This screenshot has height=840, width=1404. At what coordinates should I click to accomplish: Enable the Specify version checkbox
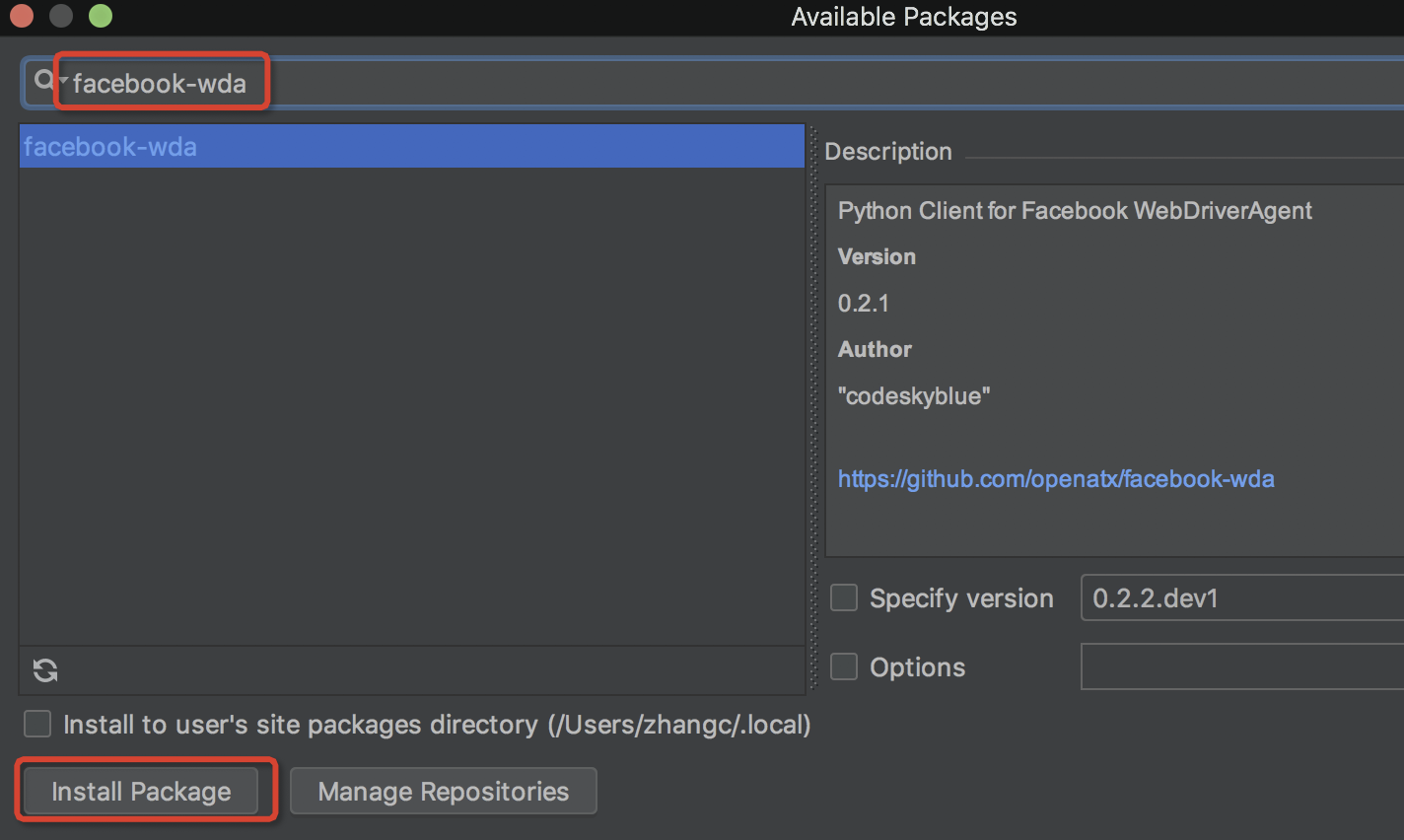coord(844,597)
